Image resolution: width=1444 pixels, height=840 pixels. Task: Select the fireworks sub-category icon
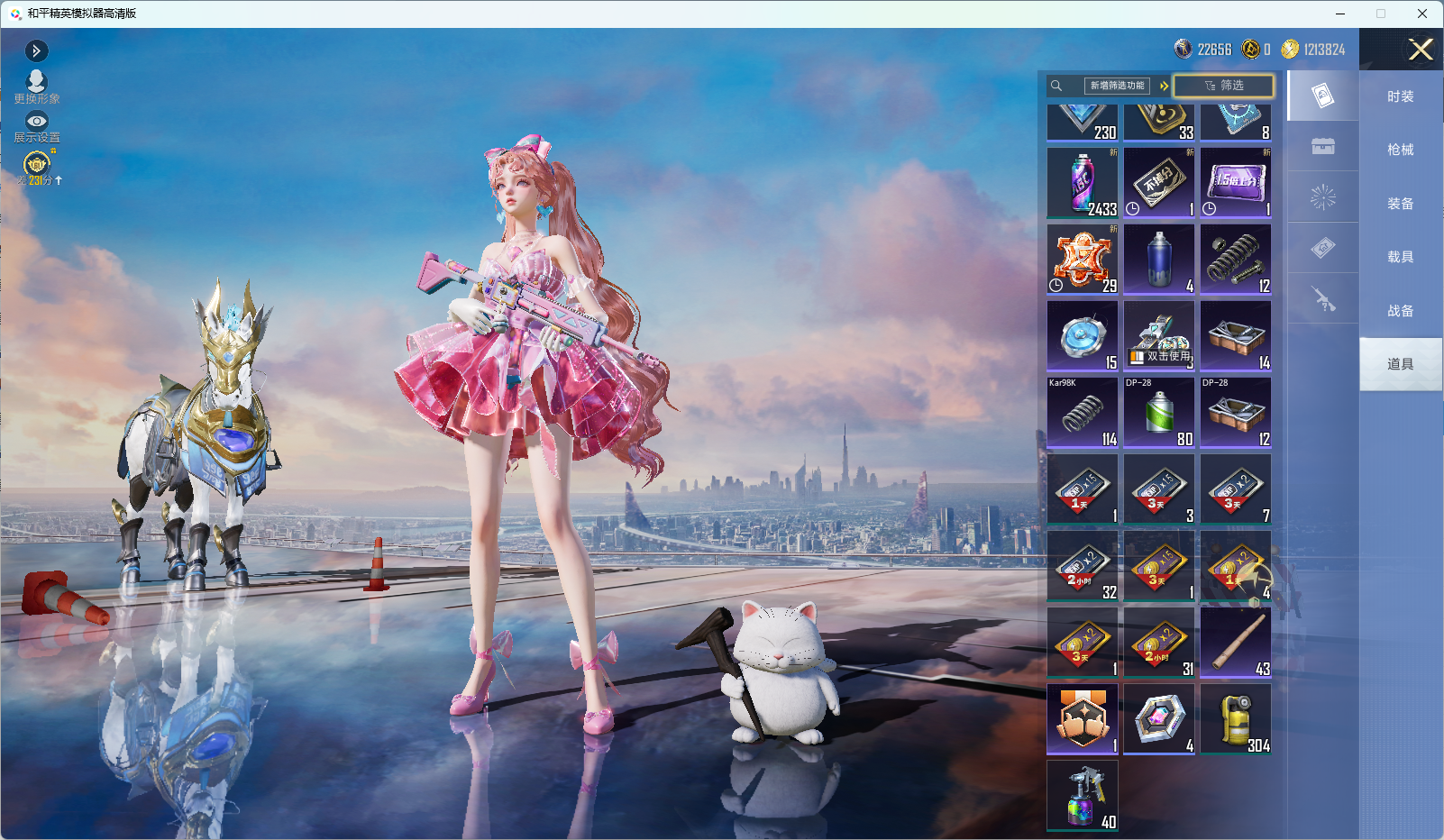[1322, 196]
